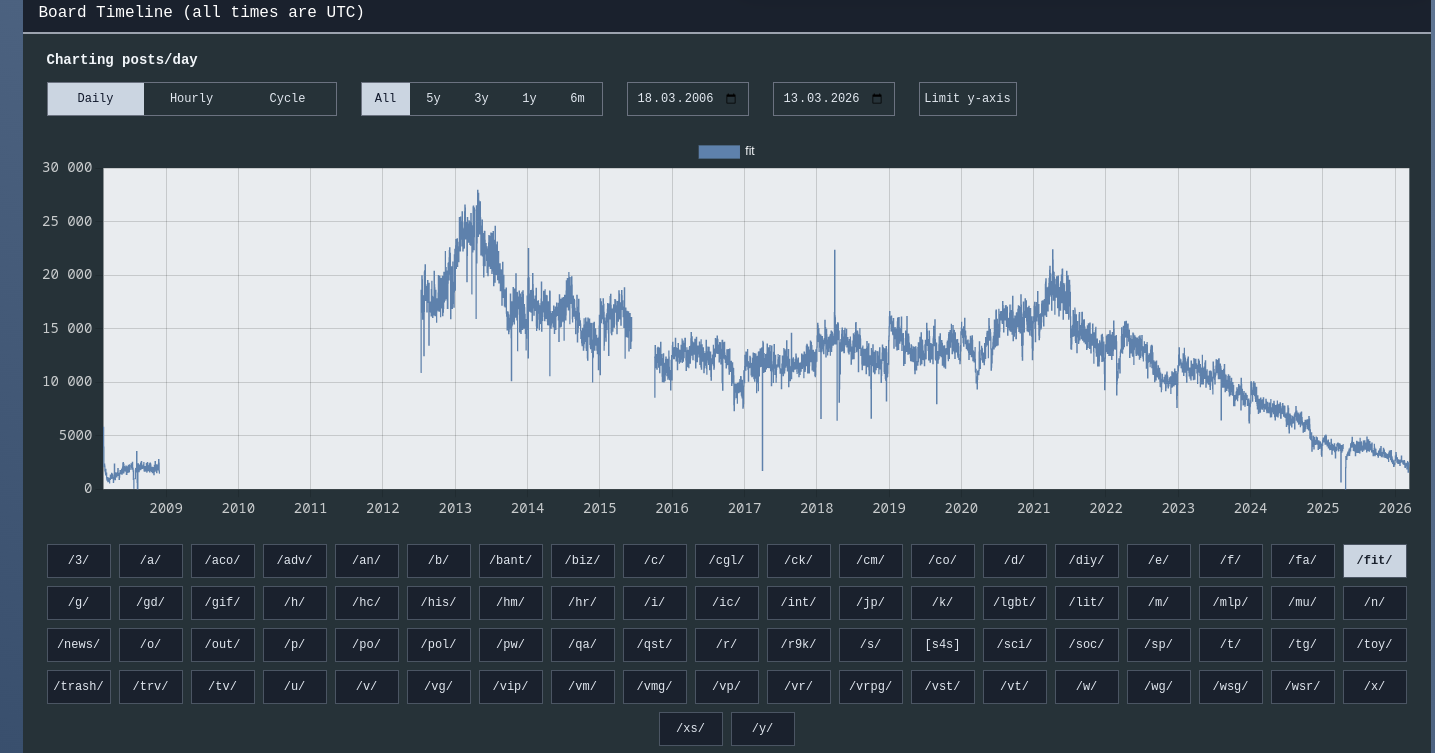
Task: View the /trv/ board stats
Action: (151, 687)
